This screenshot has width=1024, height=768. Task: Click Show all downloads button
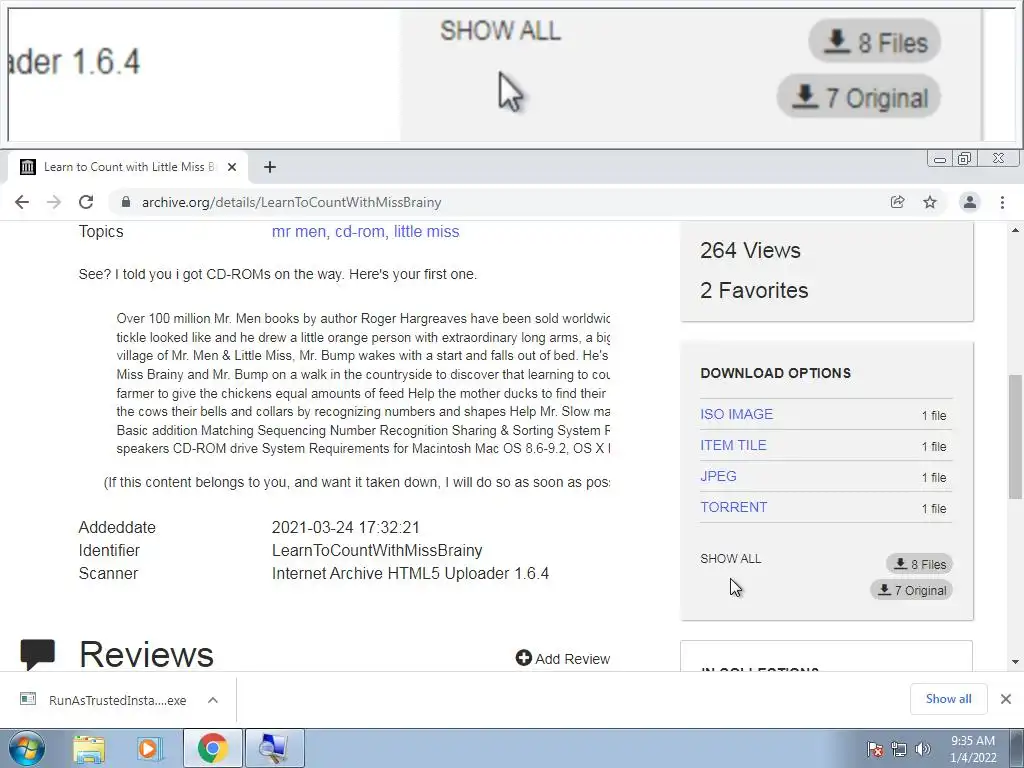point(948,699)
